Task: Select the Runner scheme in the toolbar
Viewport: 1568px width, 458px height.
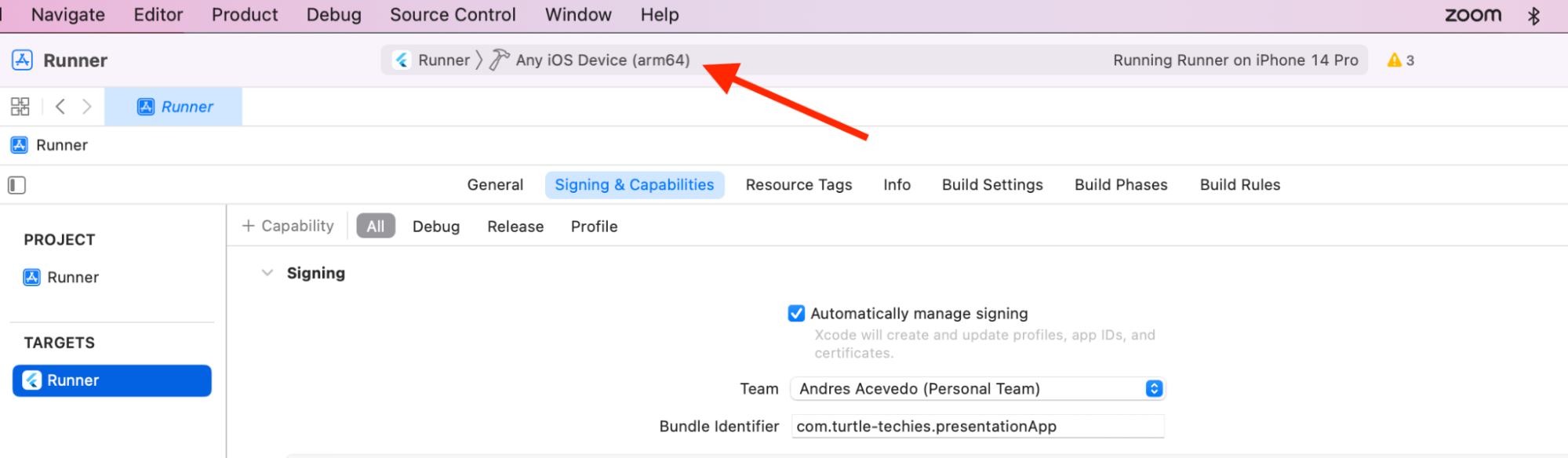Action: [444, 60]
